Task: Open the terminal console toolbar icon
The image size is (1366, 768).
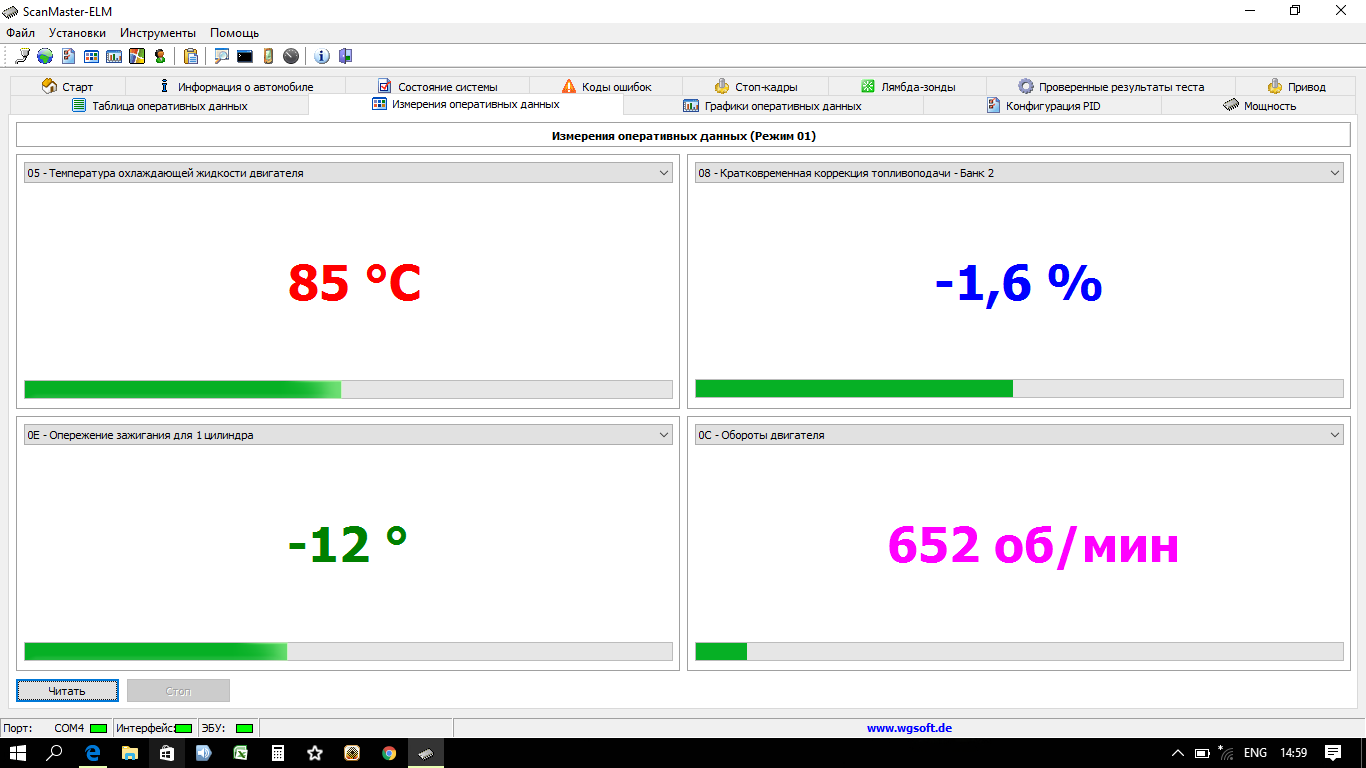Action: tap(245, 56)
